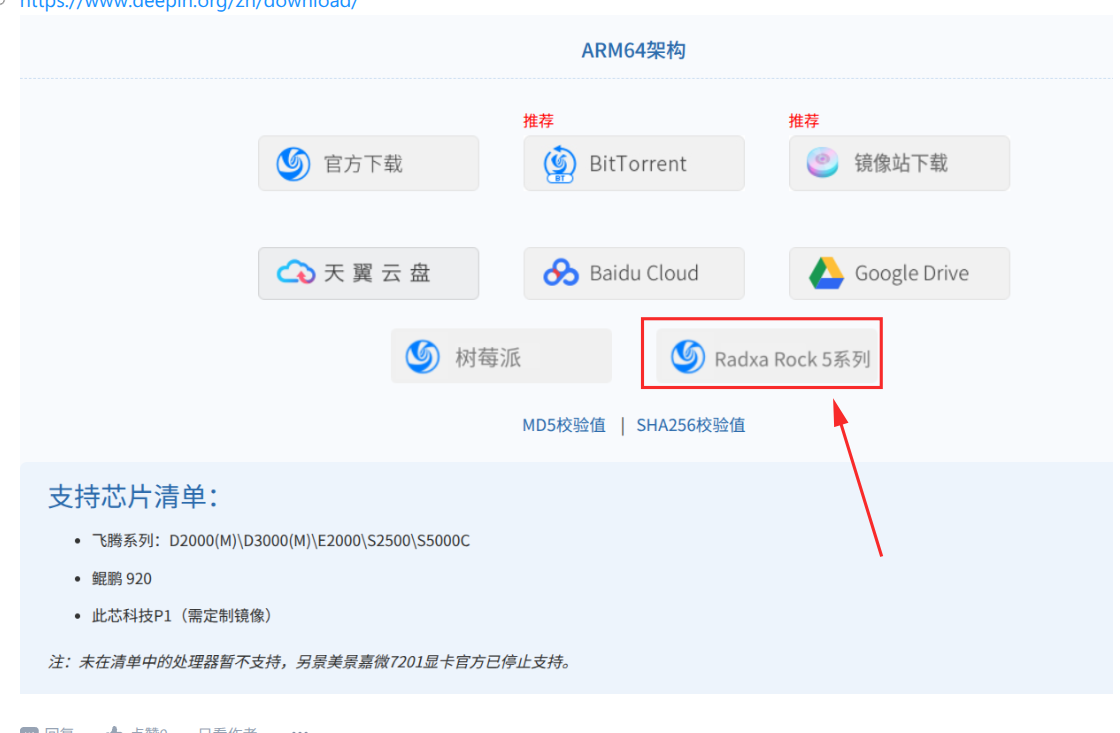Click the 支持芯片清单 heading
The width and height of the screenshot is (1120, 733).
point(134,497)
